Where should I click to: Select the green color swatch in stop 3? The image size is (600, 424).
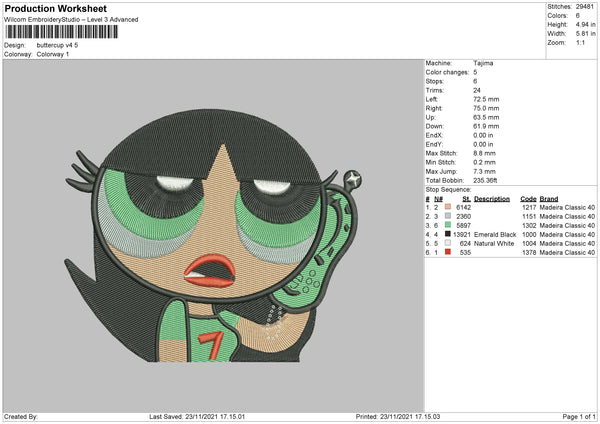tap(448, 225)
